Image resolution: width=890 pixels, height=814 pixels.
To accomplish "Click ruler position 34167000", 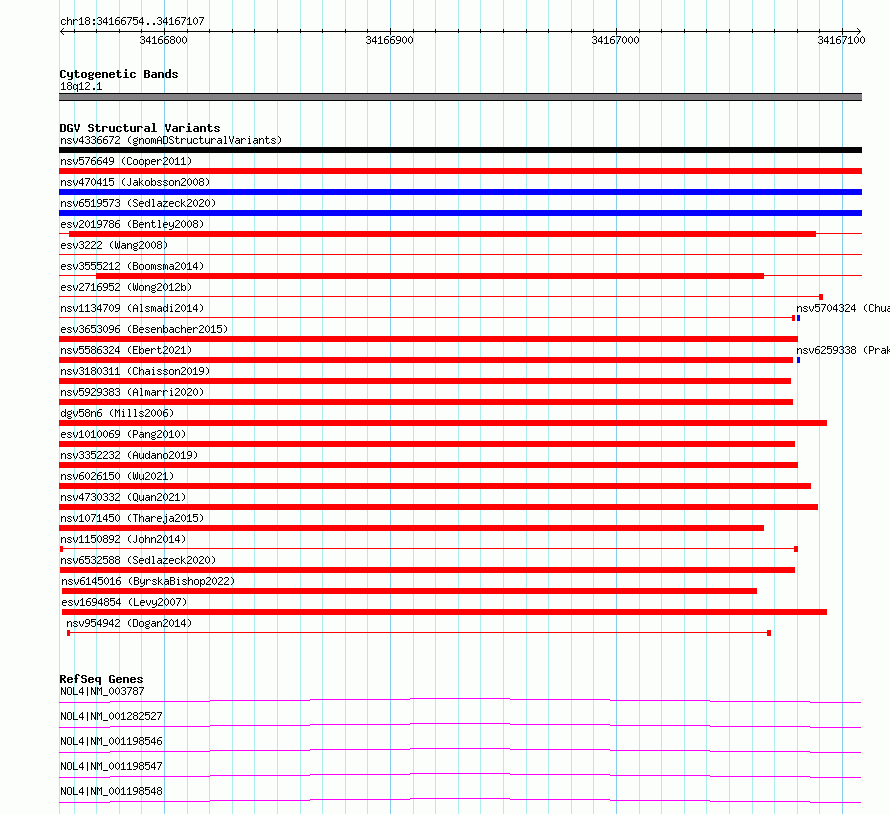I will 615,40.
